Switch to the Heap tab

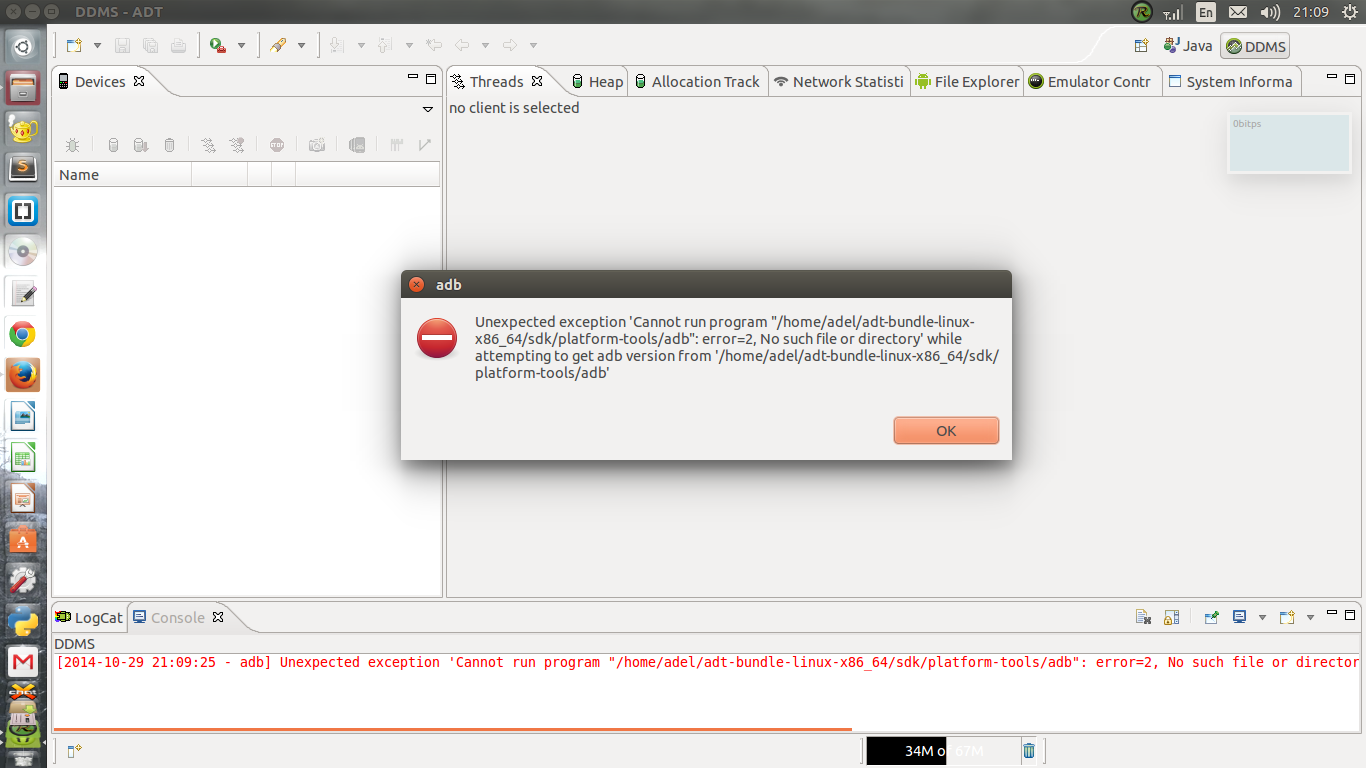tap(597, 82)
